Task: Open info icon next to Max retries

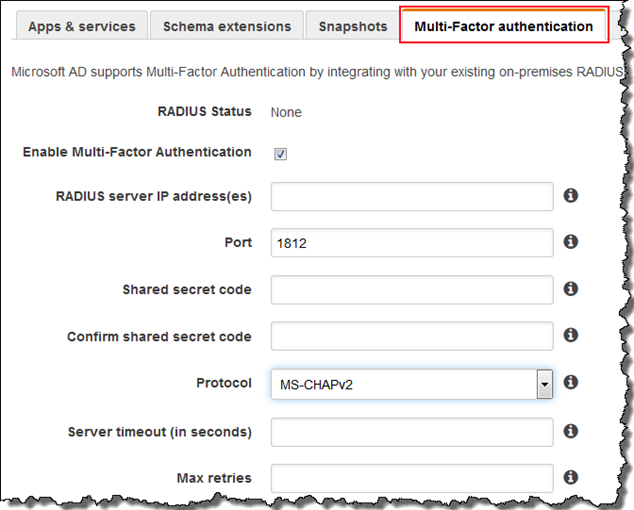Action: click(x=571, y=477)
